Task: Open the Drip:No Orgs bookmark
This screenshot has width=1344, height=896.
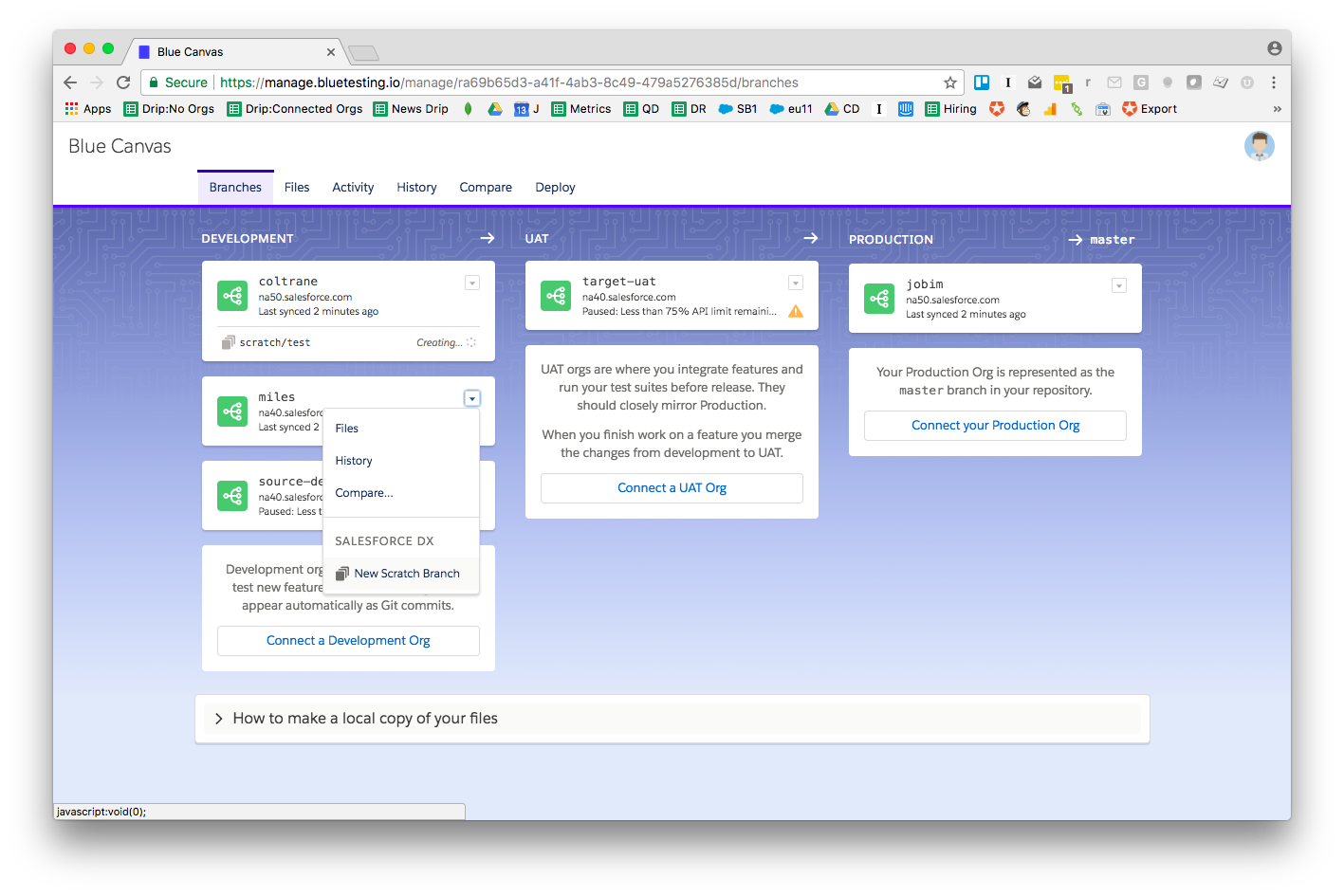Action: click(169, 109)
